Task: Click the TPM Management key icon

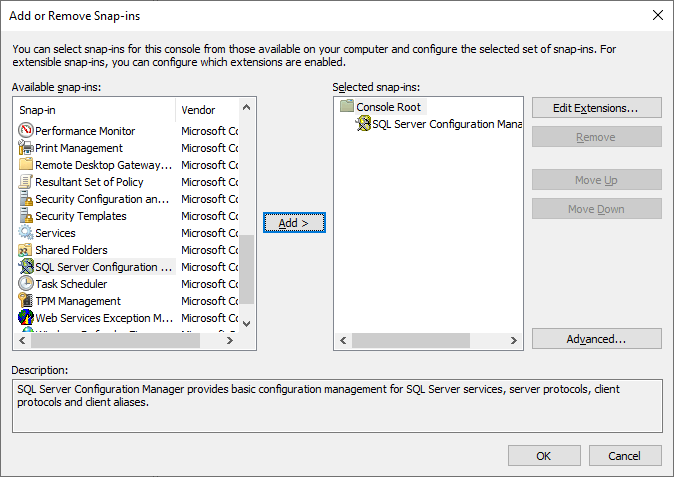Action: point(26,301)
